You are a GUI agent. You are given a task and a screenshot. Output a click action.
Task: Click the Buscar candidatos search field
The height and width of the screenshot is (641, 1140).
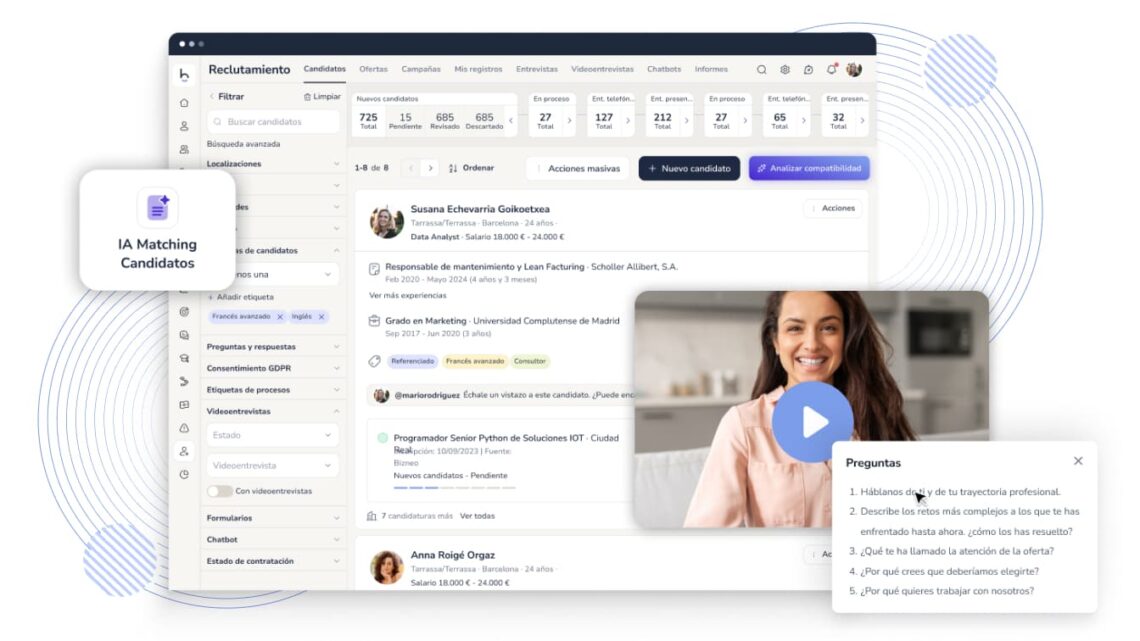(x=273, y=122)
